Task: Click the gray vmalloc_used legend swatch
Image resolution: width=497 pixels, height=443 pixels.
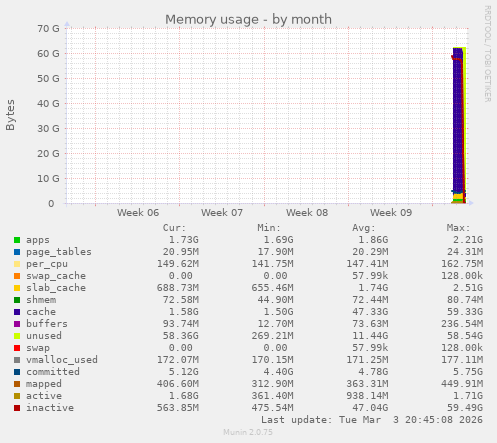Action: click(x=17, y=360)
